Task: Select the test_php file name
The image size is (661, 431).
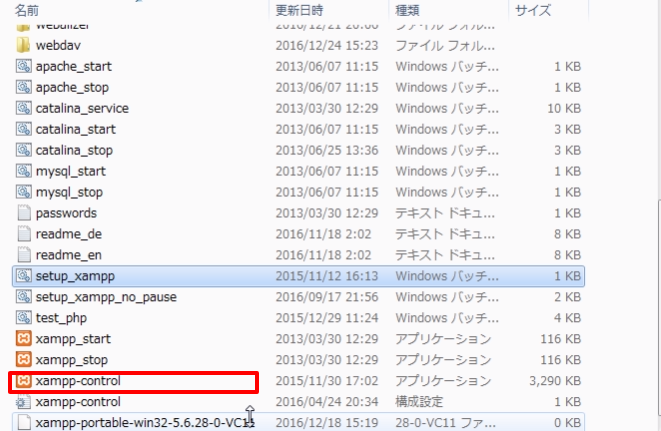Action: (x=61, y=318)
